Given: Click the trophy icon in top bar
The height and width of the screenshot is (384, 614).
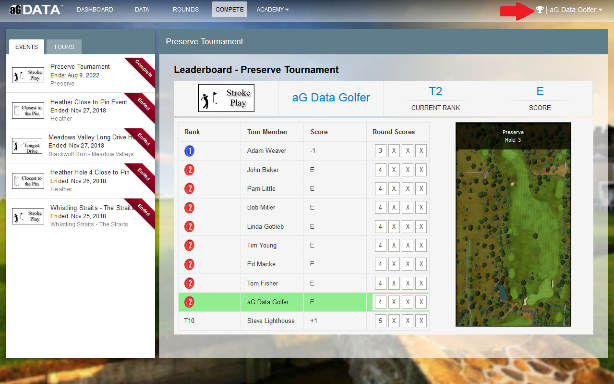Looking at the screenshot, I should click(x=540, y=9).
